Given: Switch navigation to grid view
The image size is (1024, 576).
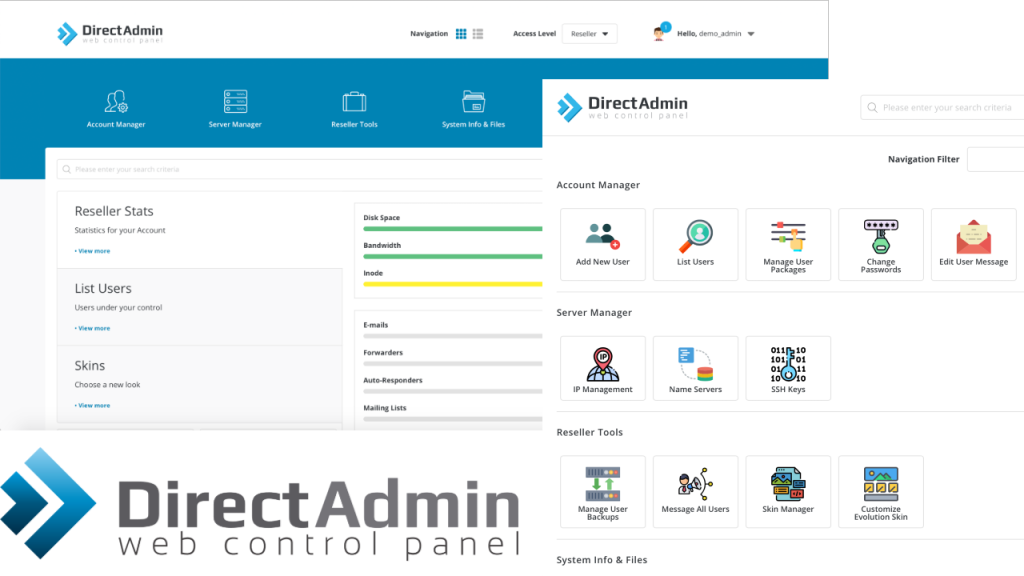Looking at the screenshot, I should click(x=461, y=34).
